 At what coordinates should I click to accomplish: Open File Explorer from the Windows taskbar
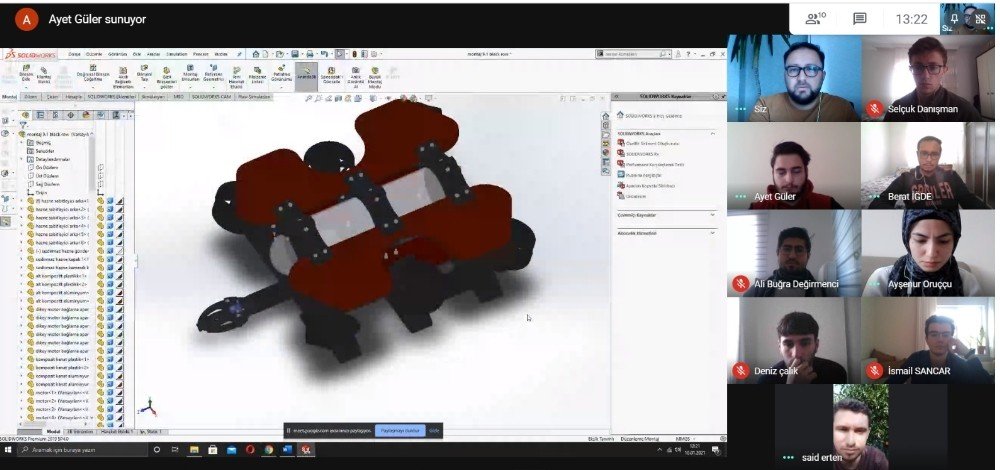(194, 450)
